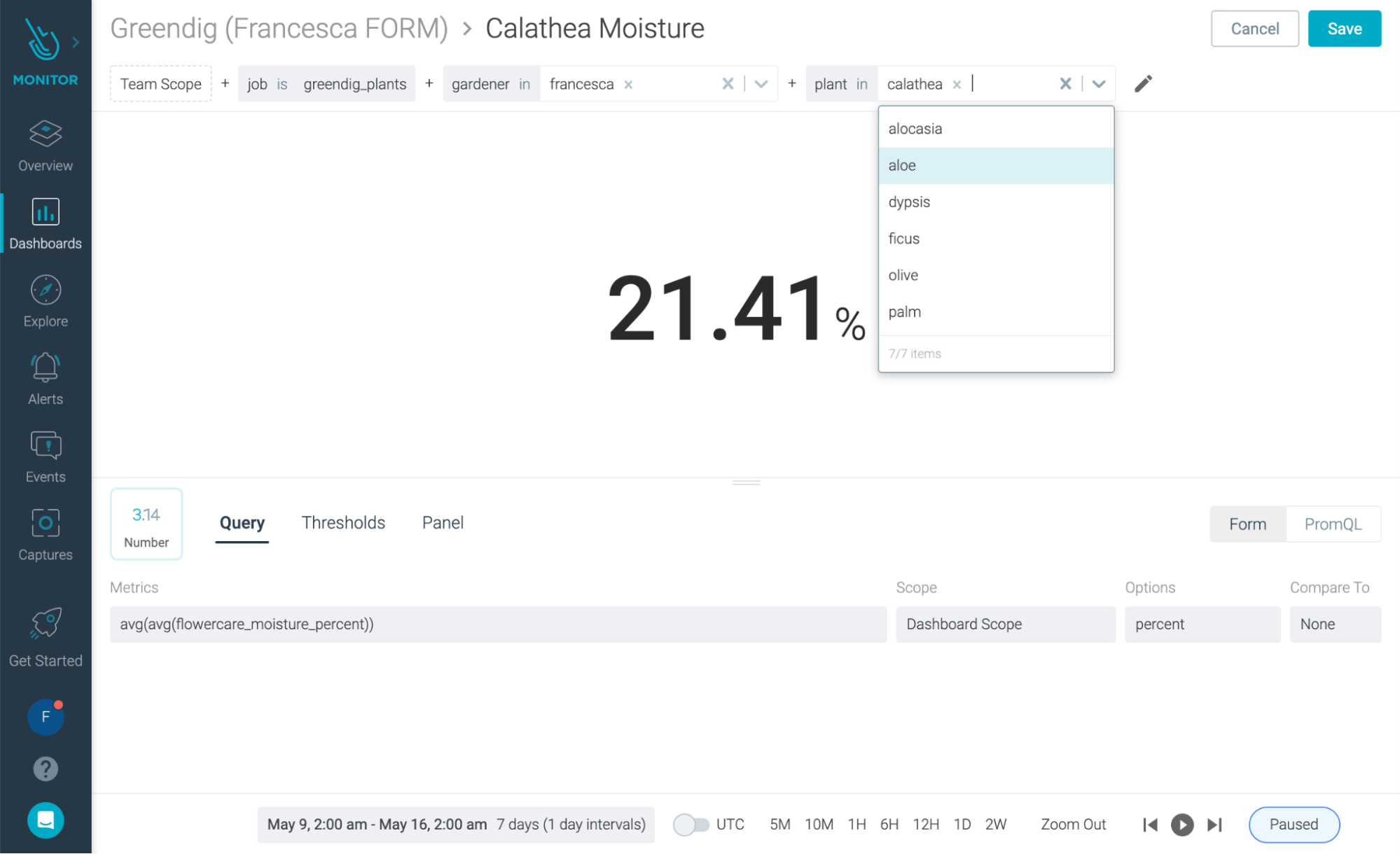The width and height of the screenshot is (1400, 854).
Task: Cancel editing the panel
Action: 1254,29
